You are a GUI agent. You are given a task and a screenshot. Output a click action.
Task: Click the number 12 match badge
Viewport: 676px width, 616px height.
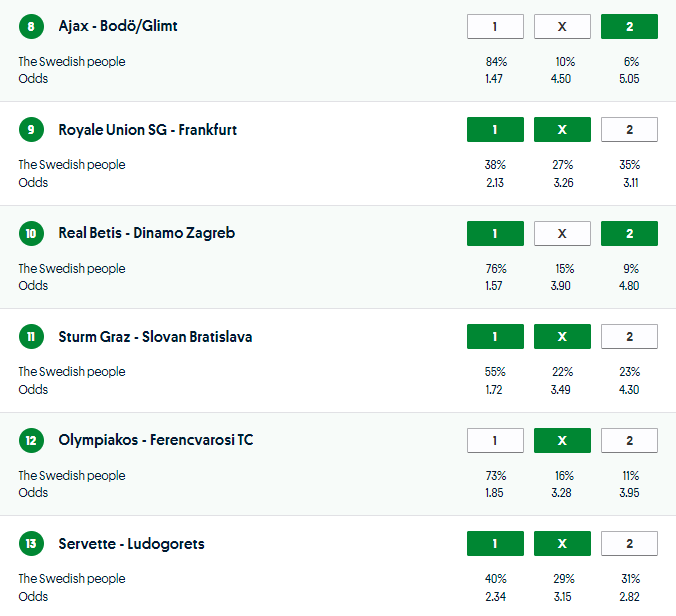point(31,440)
